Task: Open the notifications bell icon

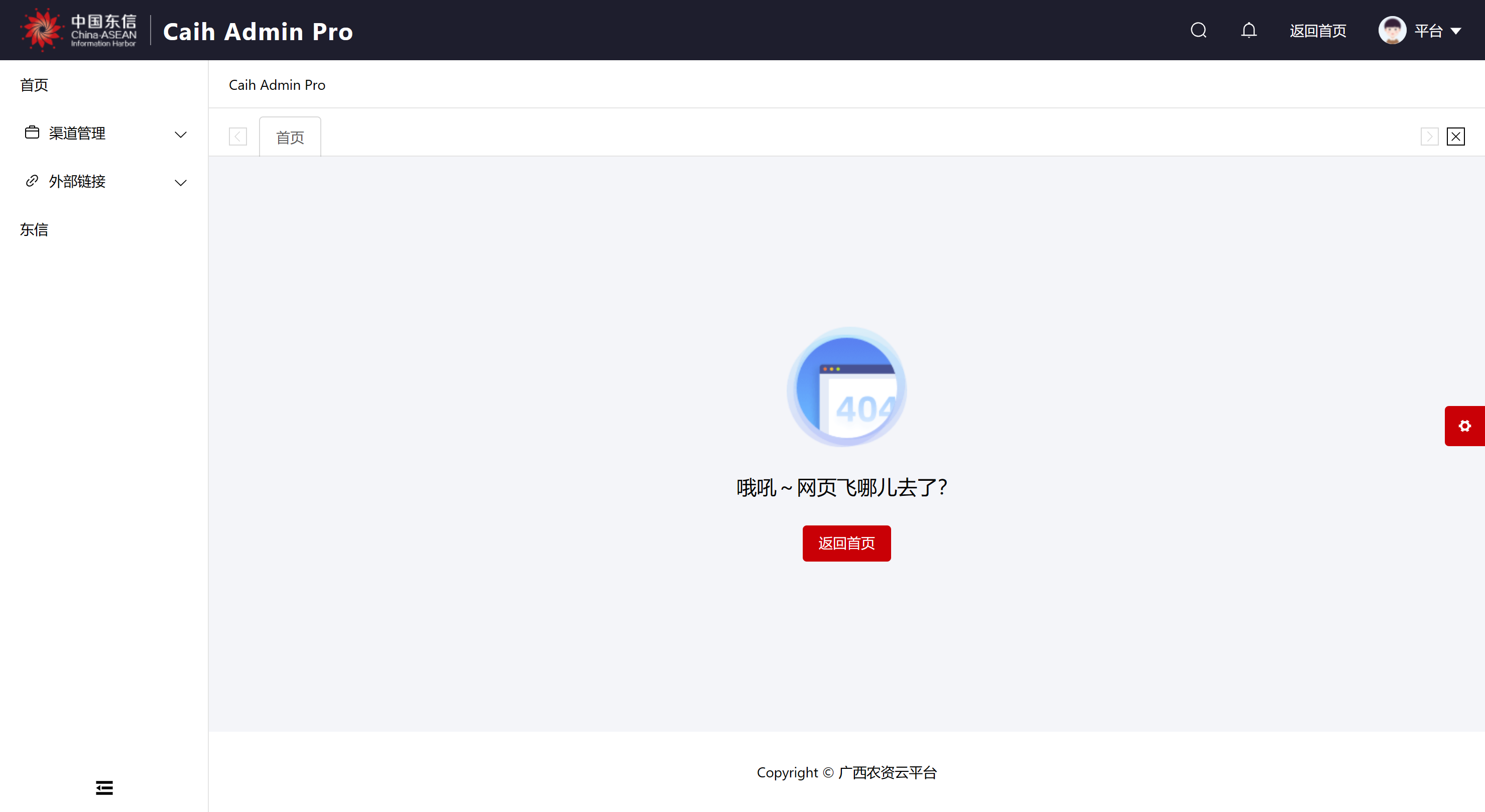Action: 1249,30
